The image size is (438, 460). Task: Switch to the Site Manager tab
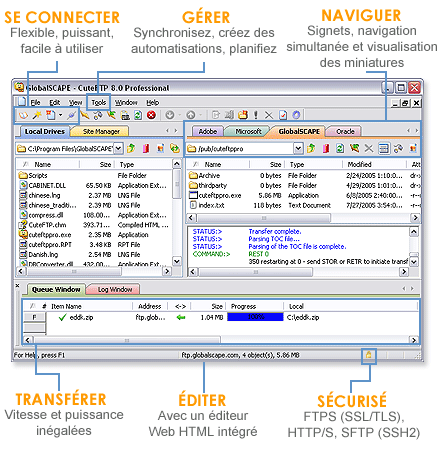(x=101, y=131)
